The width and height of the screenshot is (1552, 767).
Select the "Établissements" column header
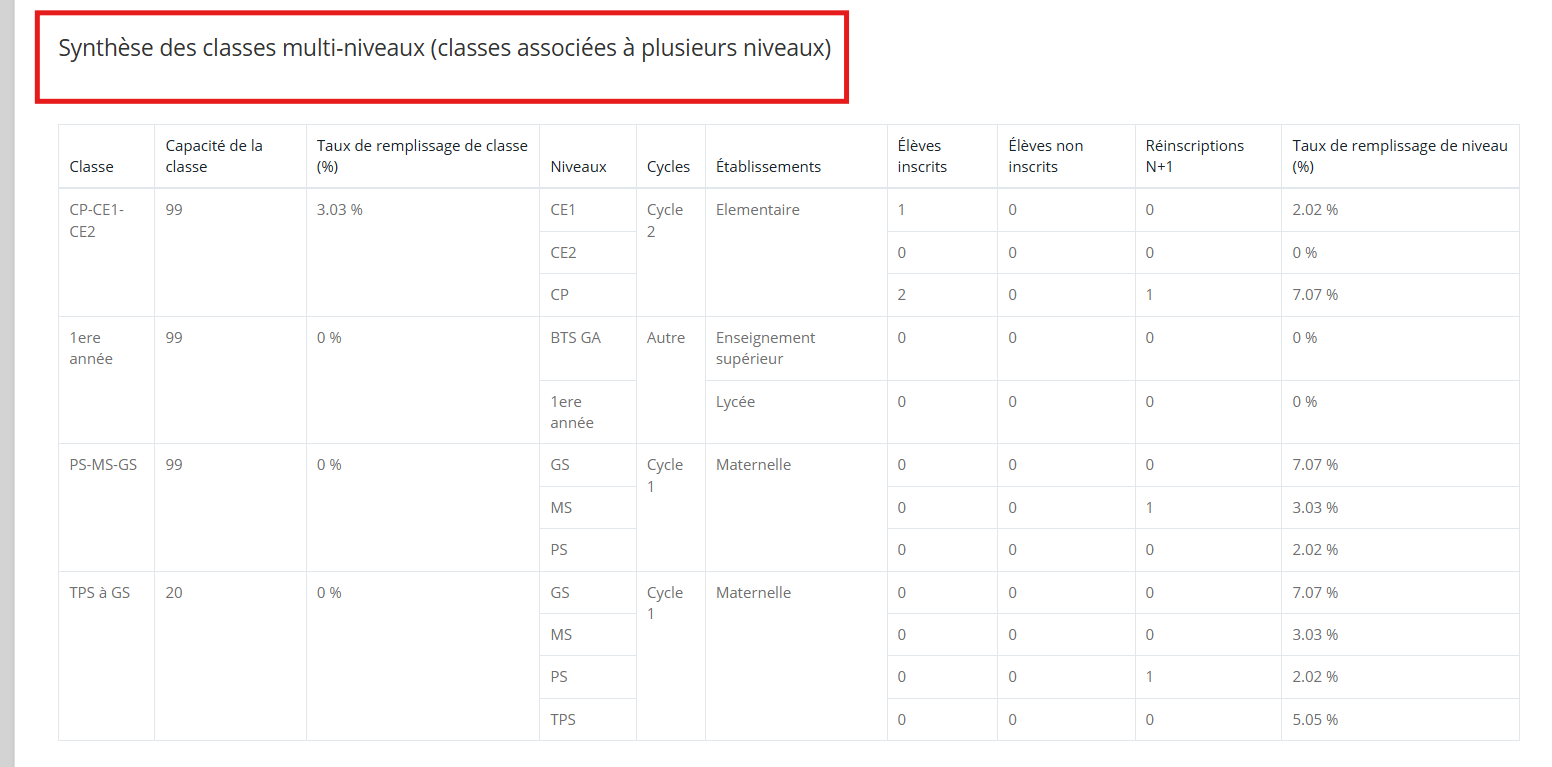pos(768,167)
